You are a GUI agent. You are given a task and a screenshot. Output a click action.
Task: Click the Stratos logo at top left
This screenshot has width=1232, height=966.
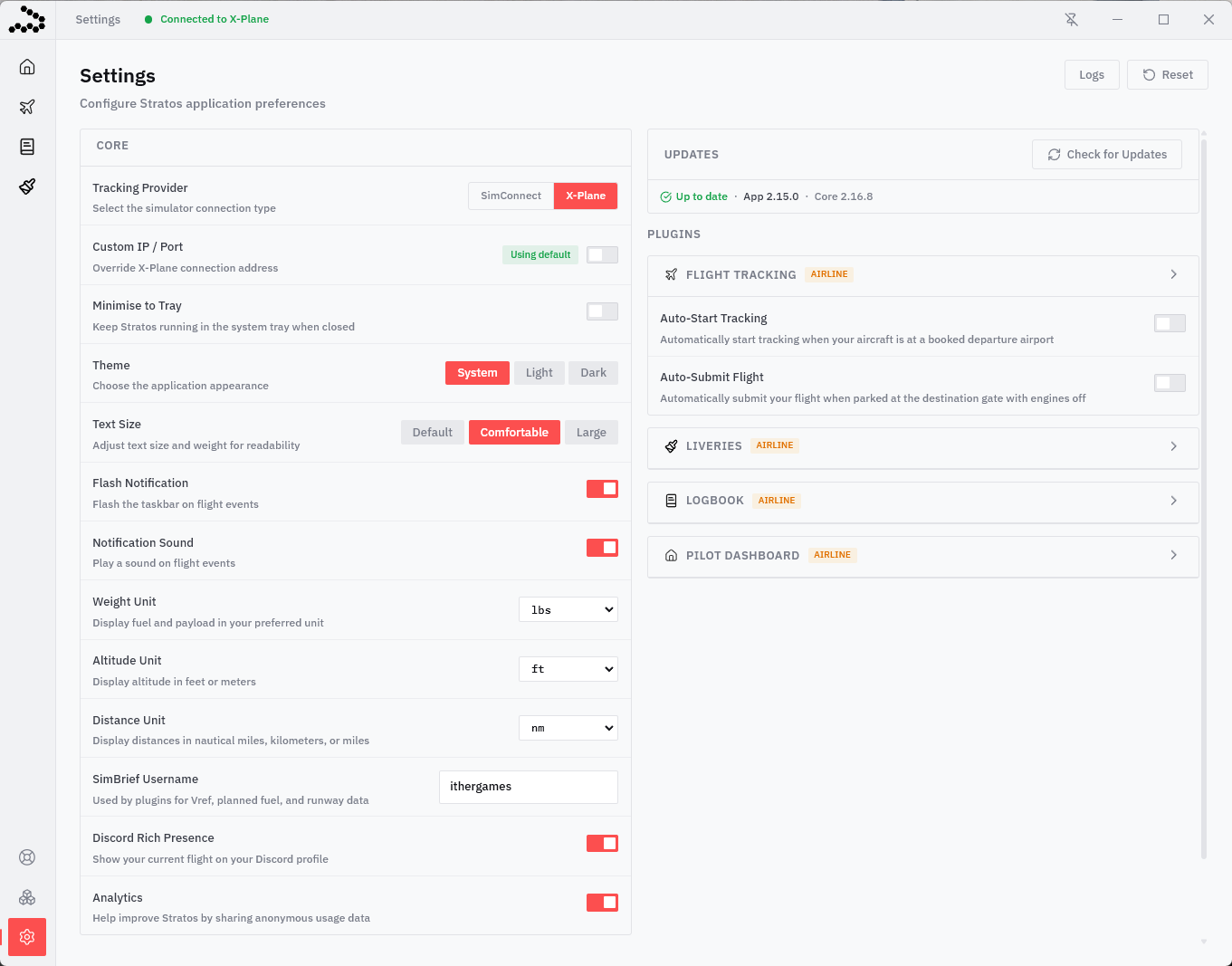point(27,19)
